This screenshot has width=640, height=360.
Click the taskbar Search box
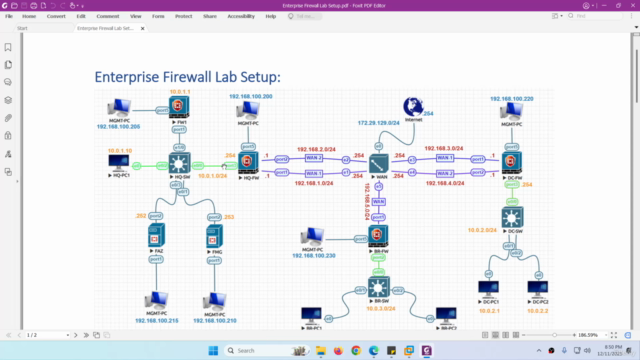pos(267,351)
